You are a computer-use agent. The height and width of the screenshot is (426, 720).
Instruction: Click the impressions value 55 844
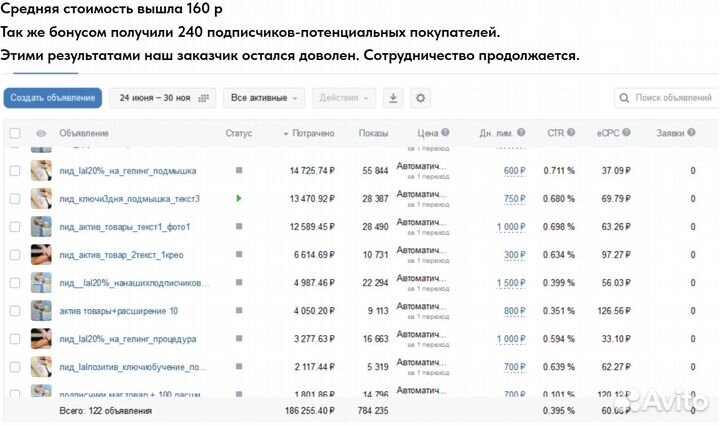tap(375, 171)
